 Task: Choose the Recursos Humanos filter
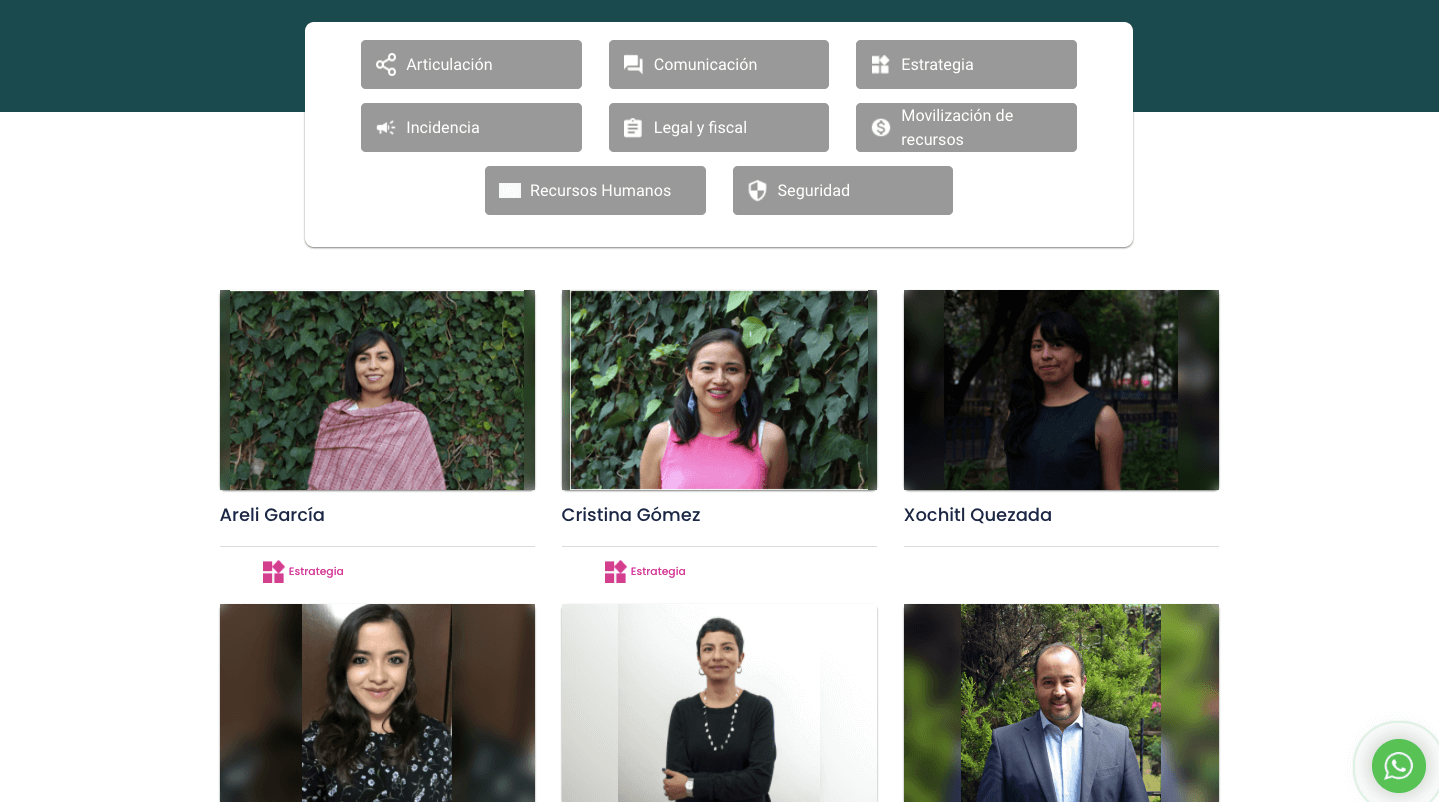[595, 191]
